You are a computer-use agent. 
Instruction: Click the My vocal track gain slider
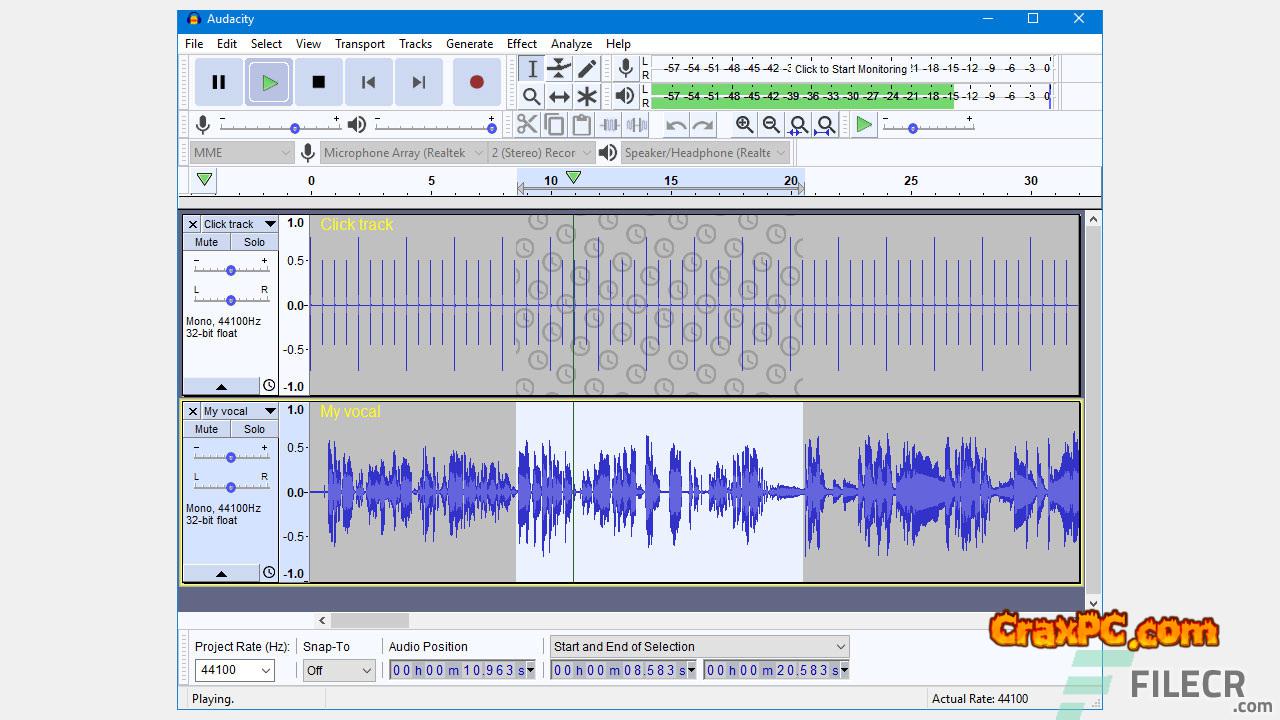tap(231, 457)
